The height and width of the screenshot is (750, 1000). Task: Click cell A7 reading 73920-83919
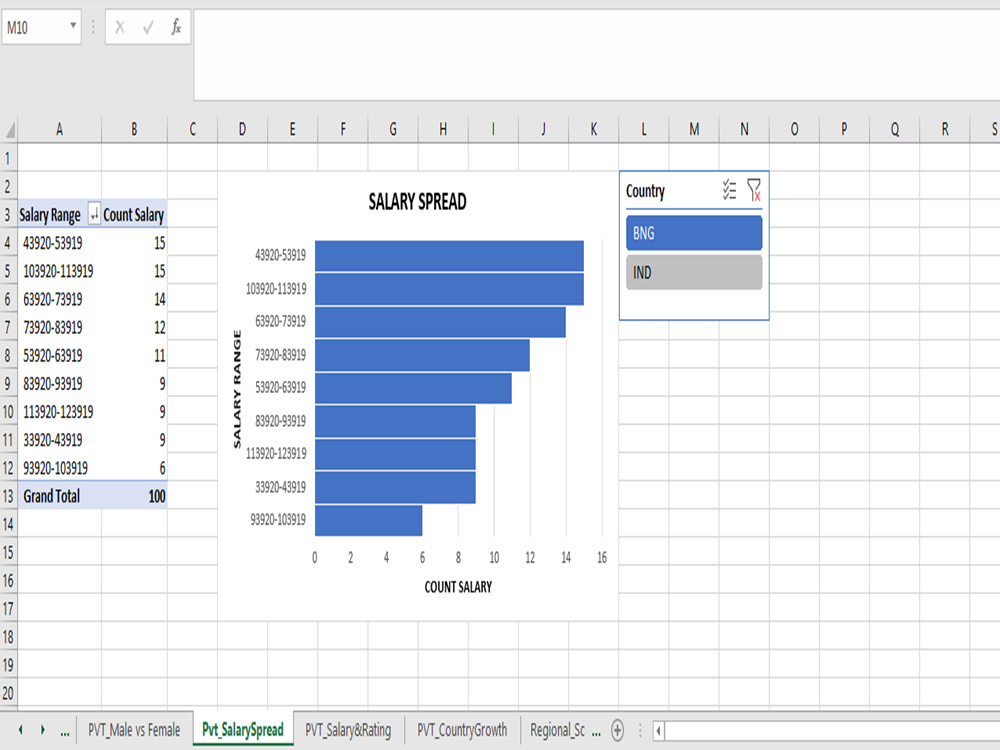pos(59,327)
